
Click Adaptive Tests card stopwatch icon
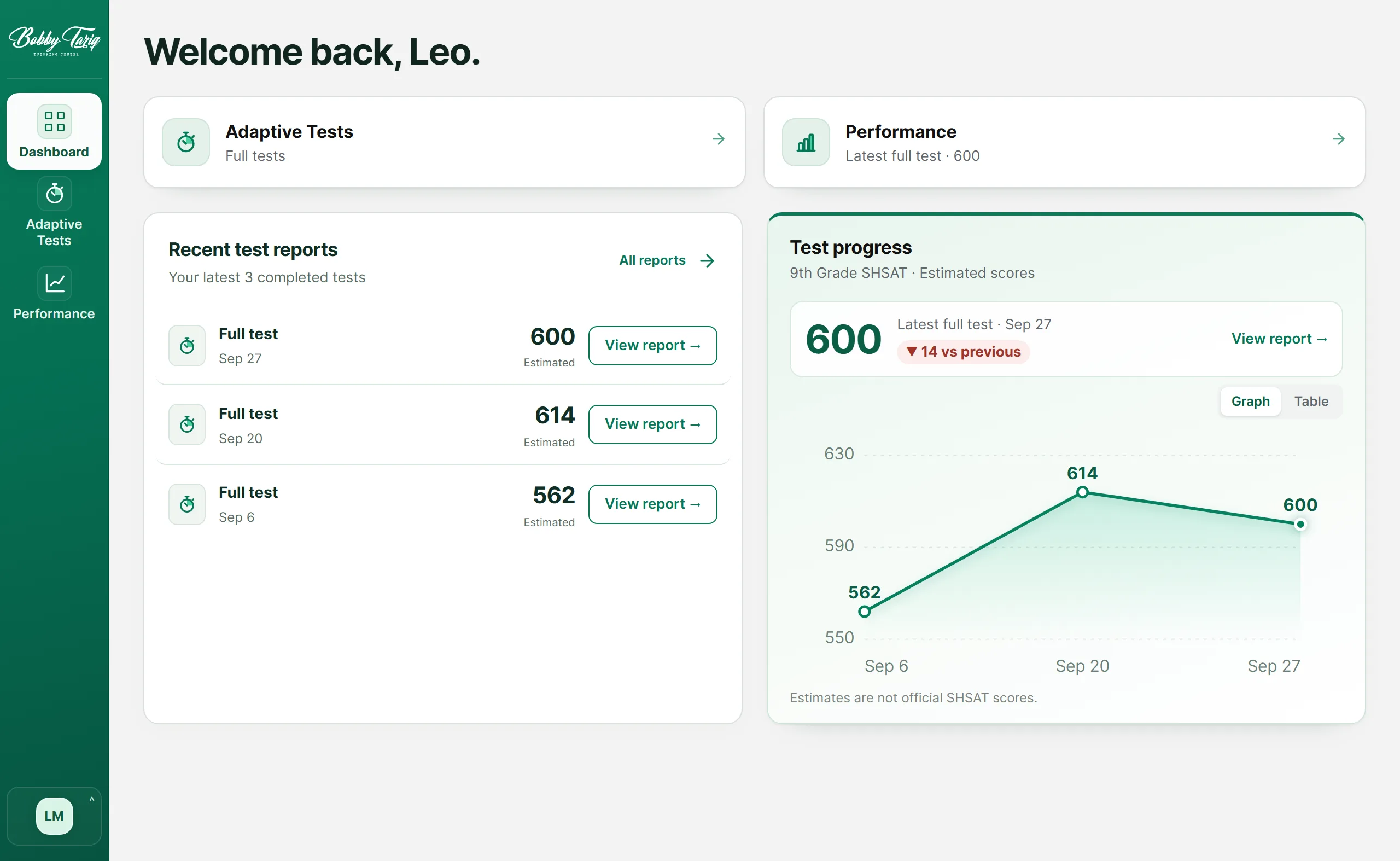pos(185,142)
